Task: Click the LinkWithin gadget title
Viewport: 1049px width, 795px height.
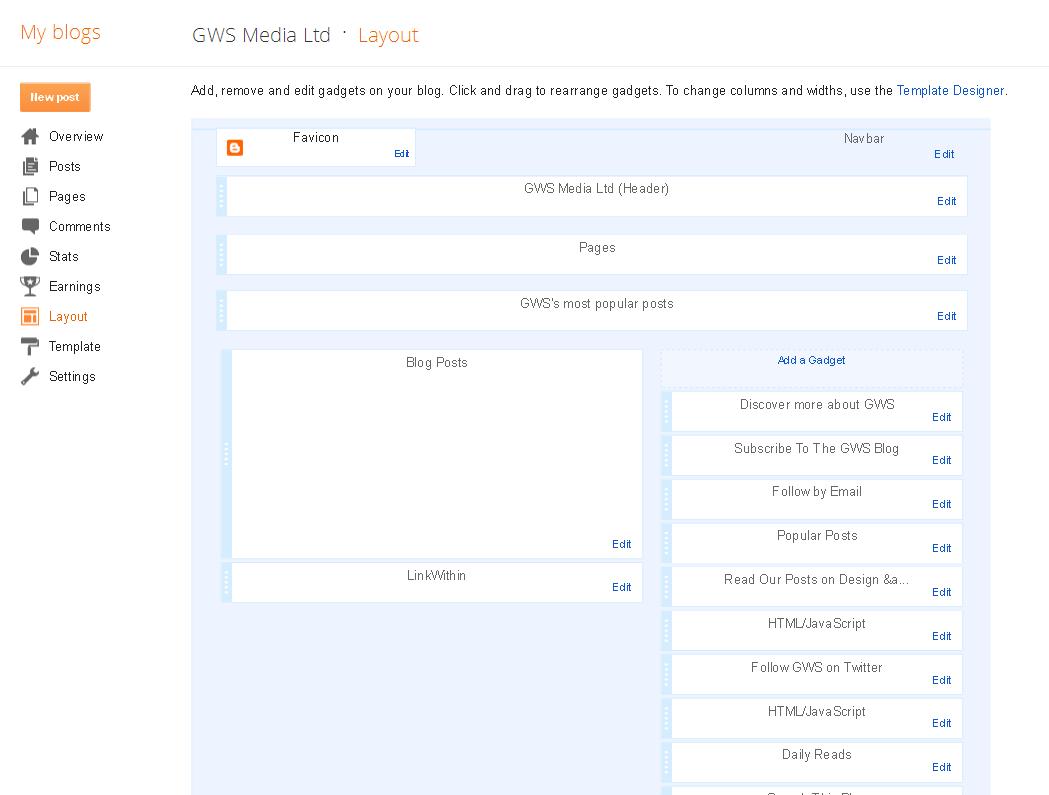Action: [x=436, y=576]
